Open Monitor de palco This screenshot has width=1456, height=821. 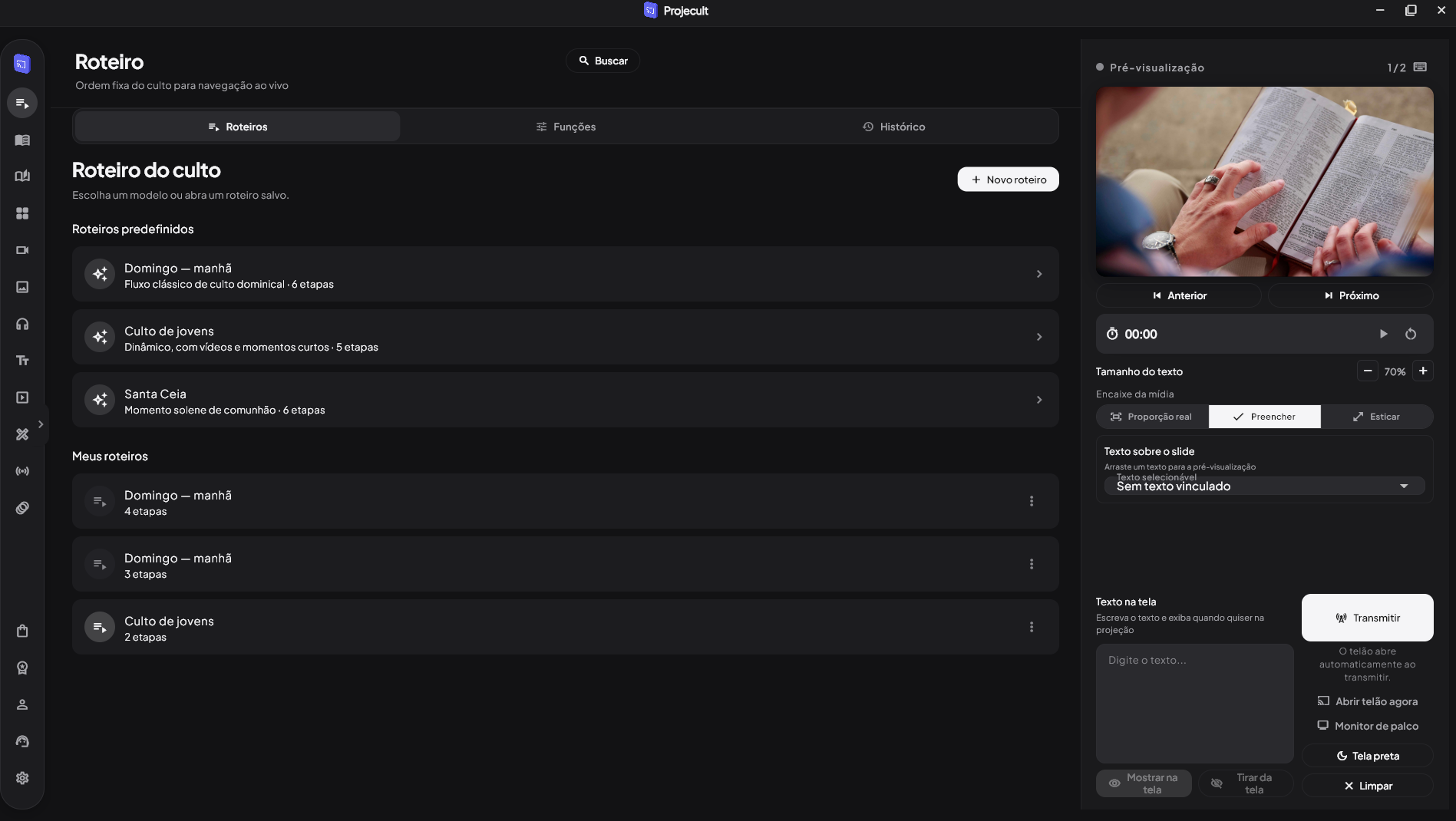pos(1368,726)
